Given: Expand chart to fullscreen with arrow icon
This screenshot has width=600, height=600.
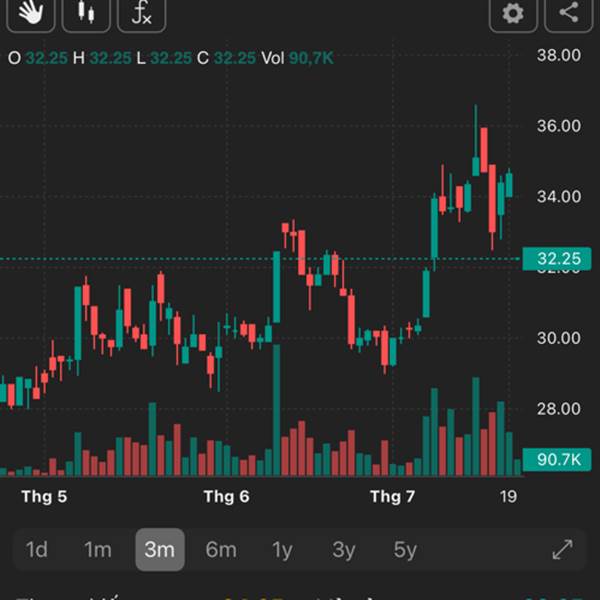Looking at the screenshot, I should (x=562, y=549).
